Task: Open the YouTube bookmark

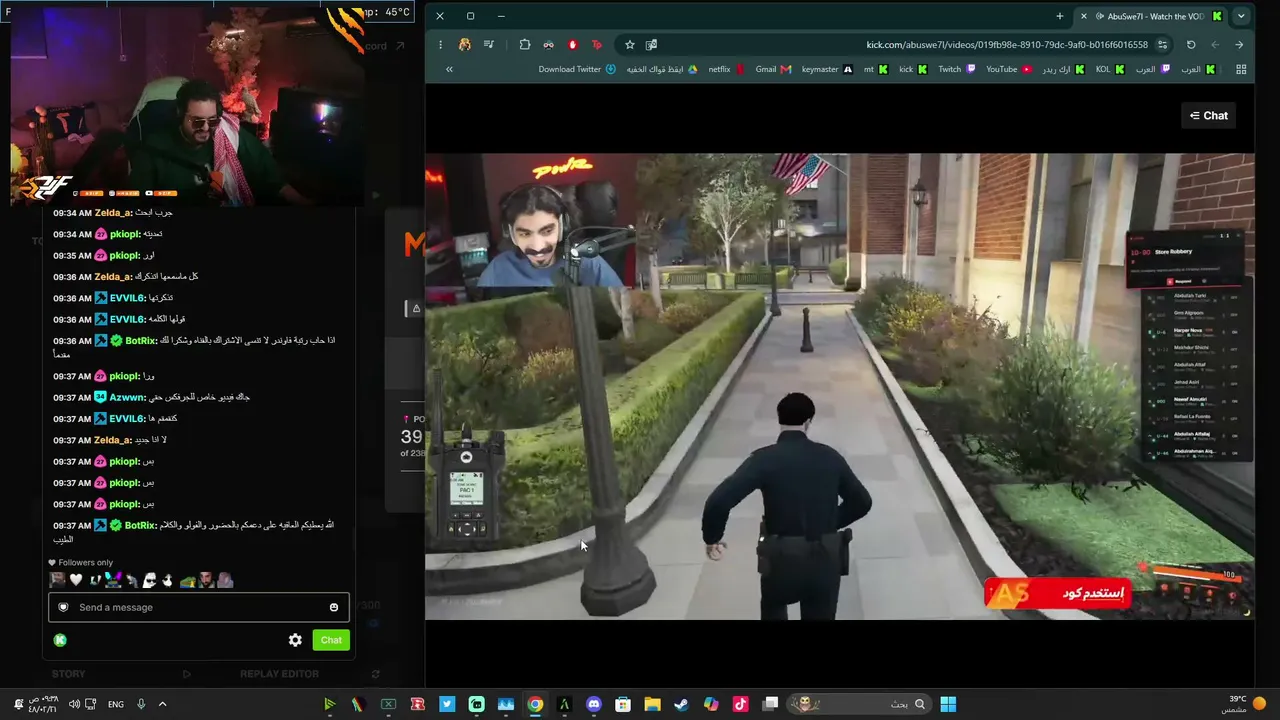Action: coord(1009,69)
